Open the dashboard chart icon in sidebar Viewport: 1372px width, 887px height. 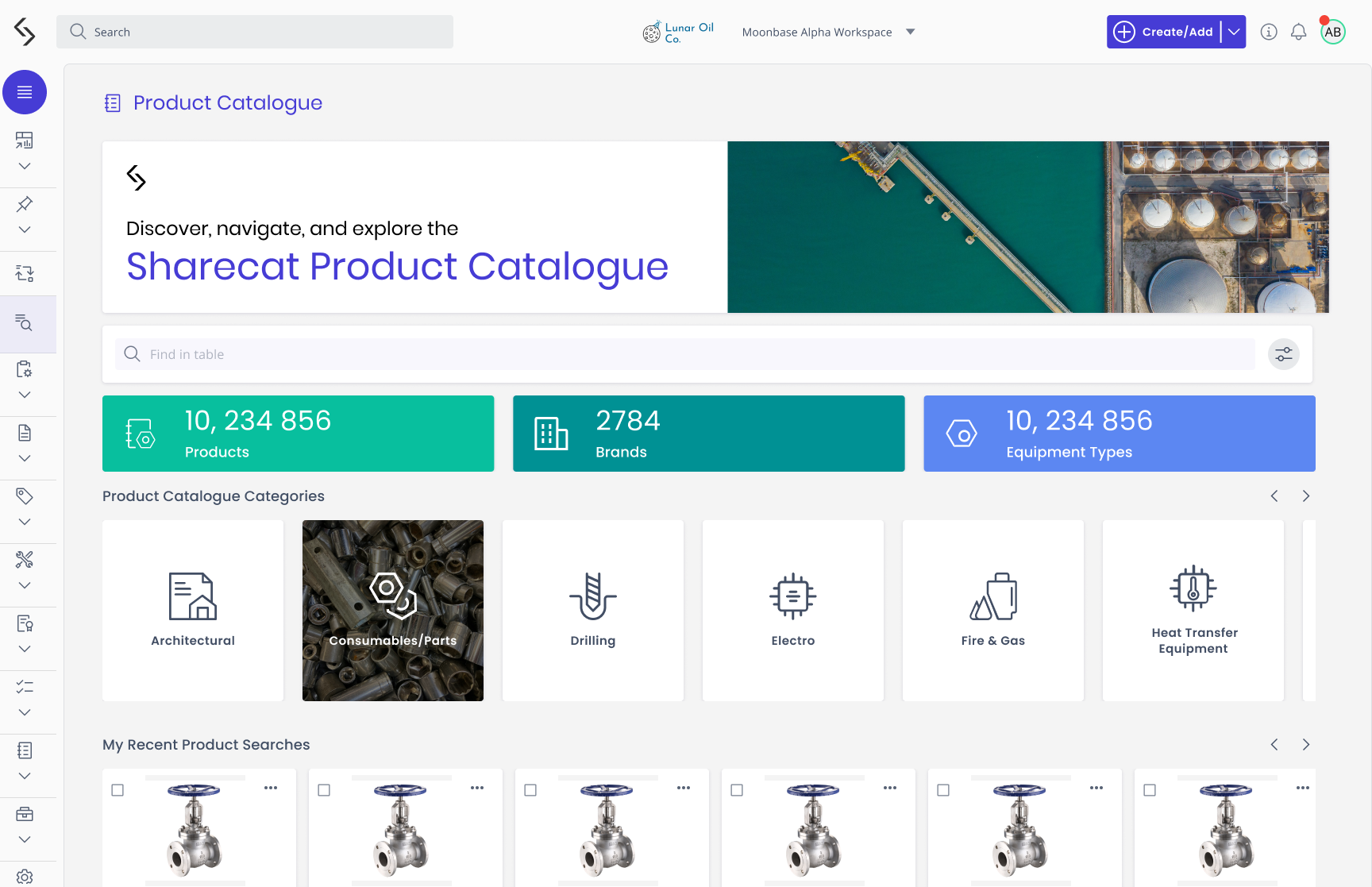[25, 141]
